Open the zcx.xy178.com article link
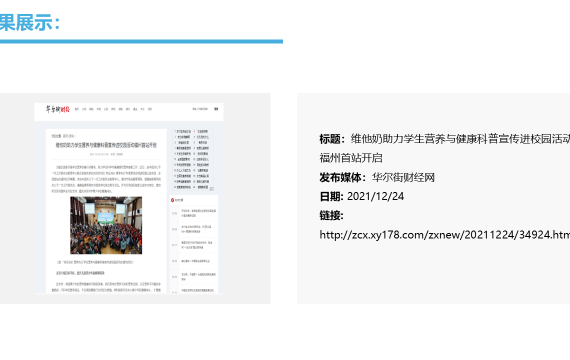The width and height of the screenshot is (570, 360). click(445, 235)
